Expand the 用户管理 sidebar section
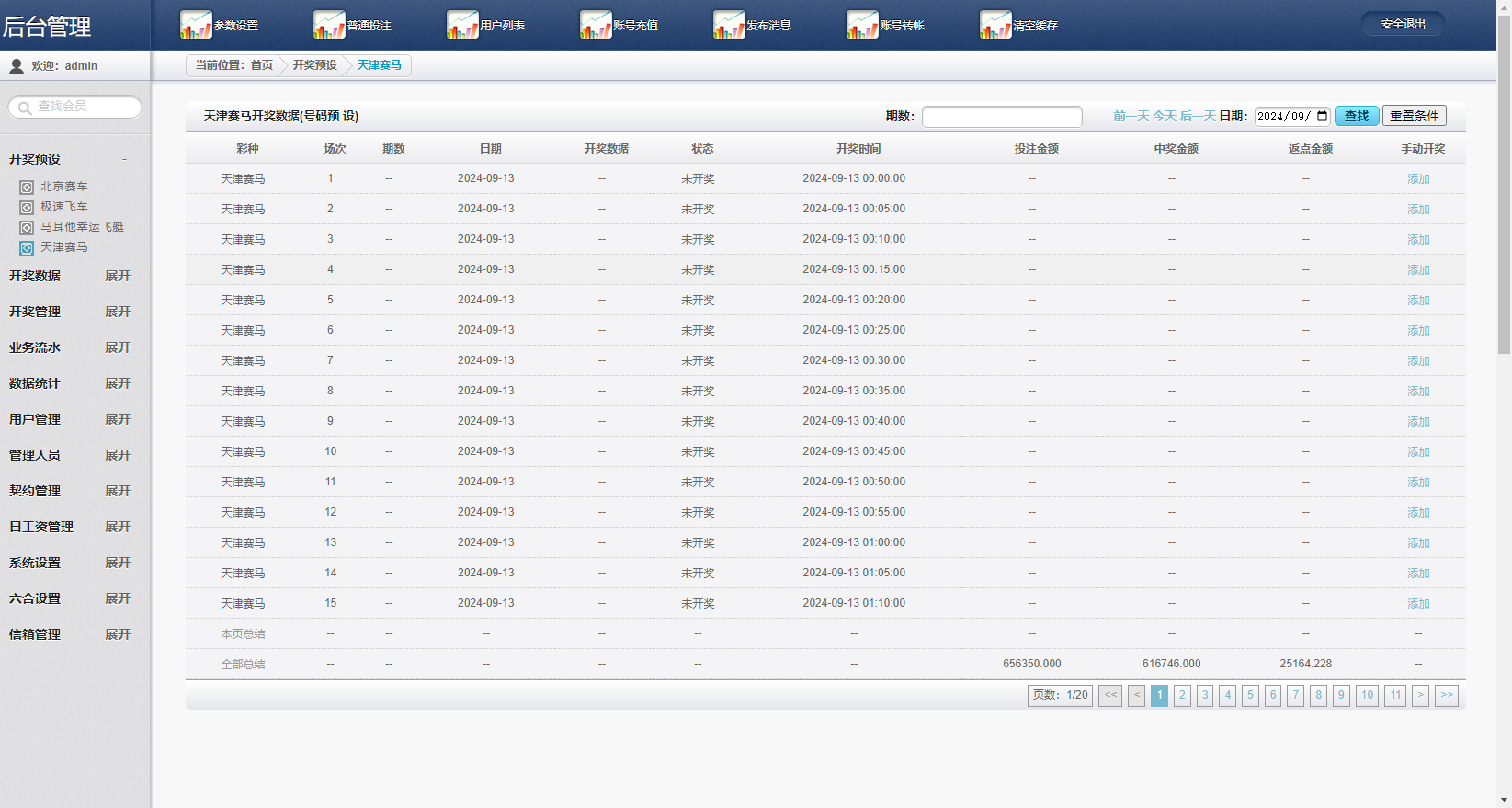 118,419
